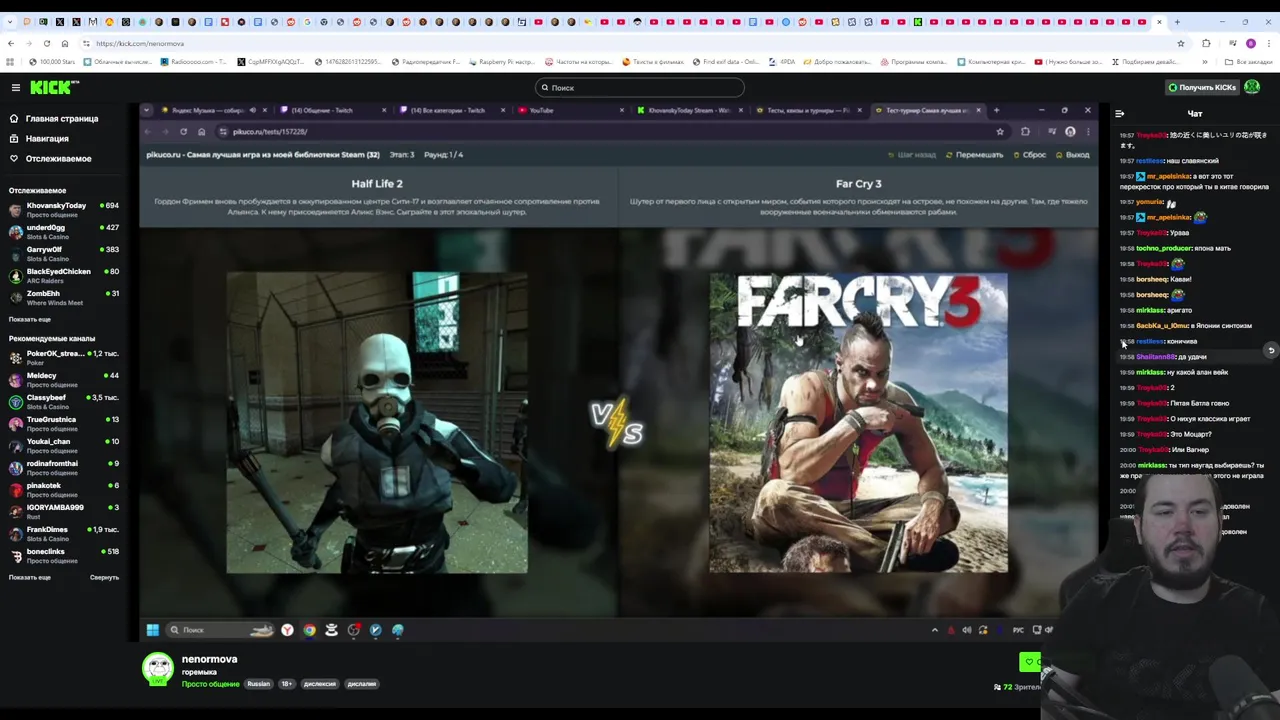Open Classybeef recommended channel

click(64, 402)
